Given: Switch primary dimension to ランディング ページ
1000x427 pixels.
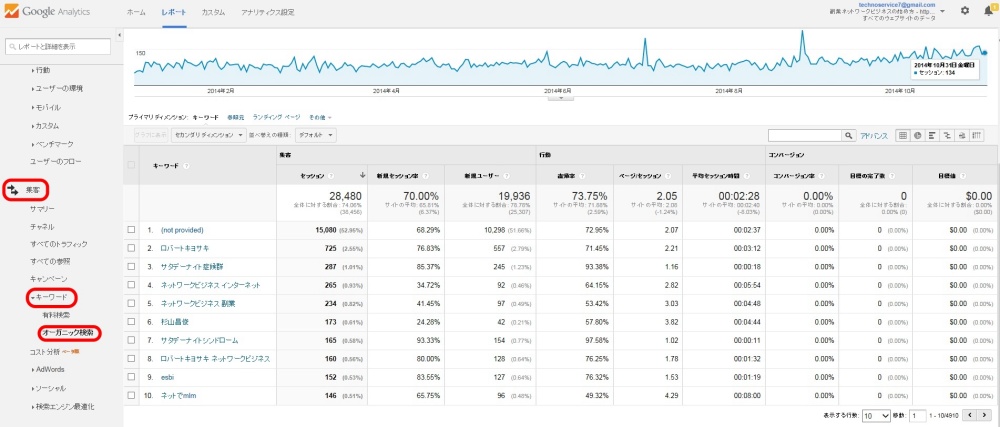Looking at the screenshot, I should 276,117.
